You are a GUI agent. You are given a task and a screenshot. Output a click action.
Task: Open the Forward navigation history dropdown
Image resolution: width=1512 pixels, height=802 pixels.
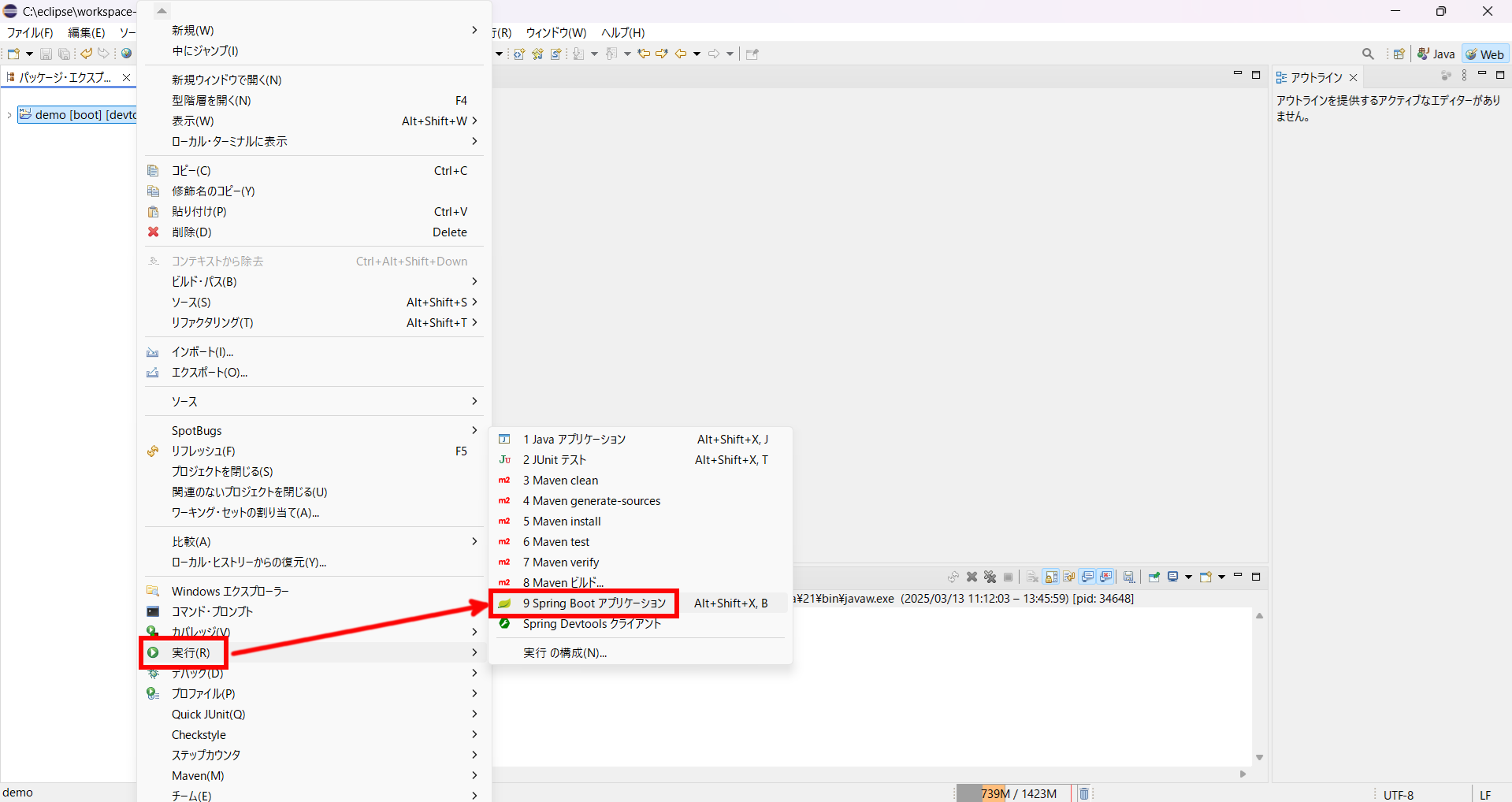[x=729, y=54]
